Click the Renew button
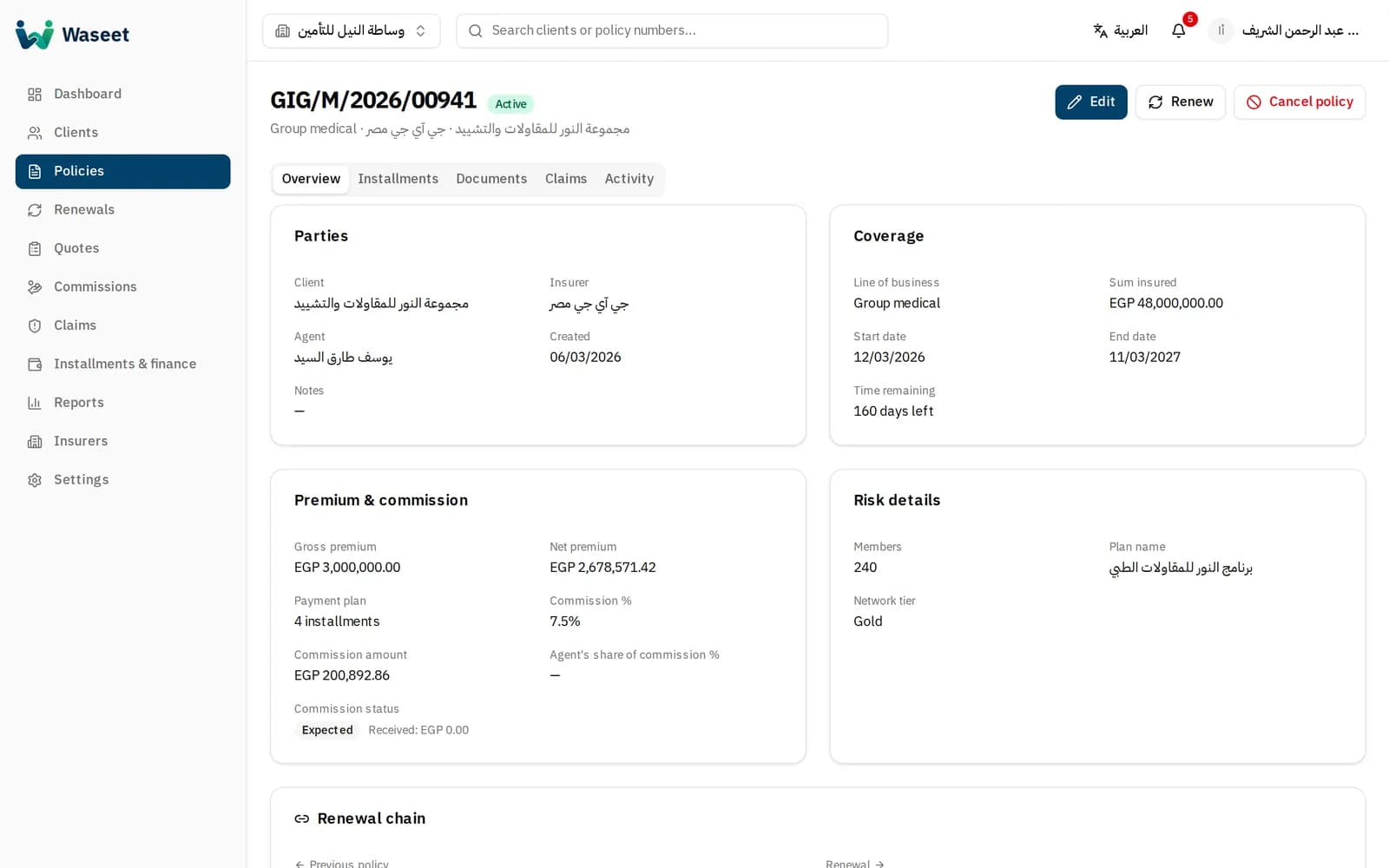 (x=1181, y=102)
